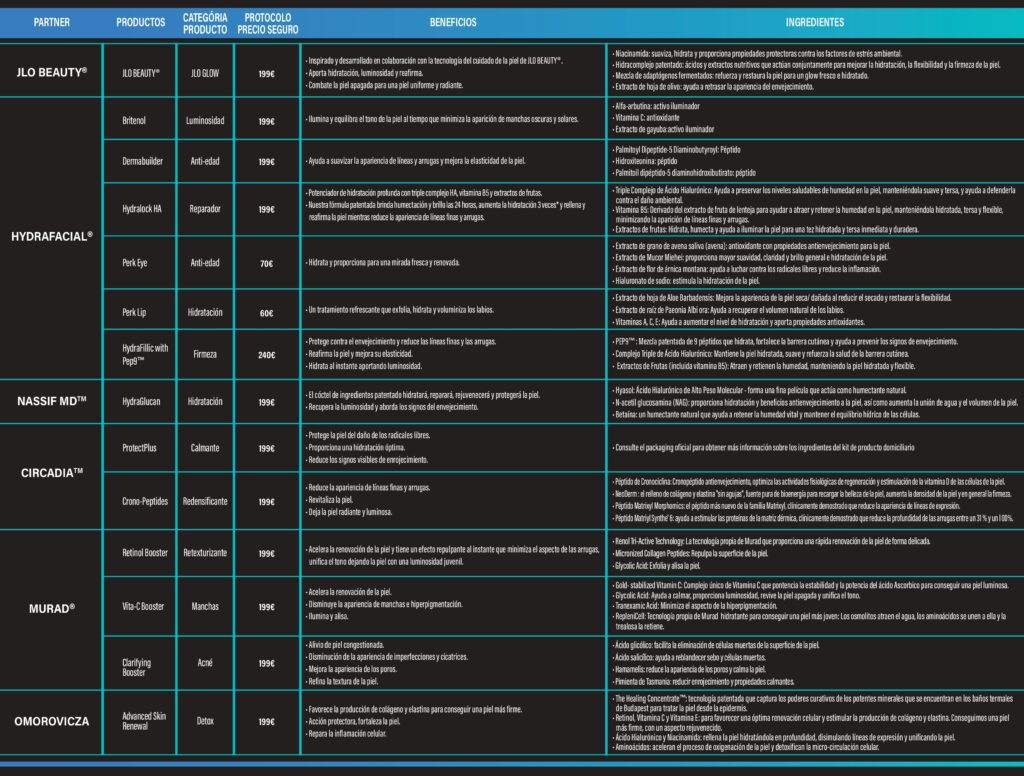Click the Perk Lip benefits text
Viewport: 1024px width, 776px height.
(x=400, y=310)
